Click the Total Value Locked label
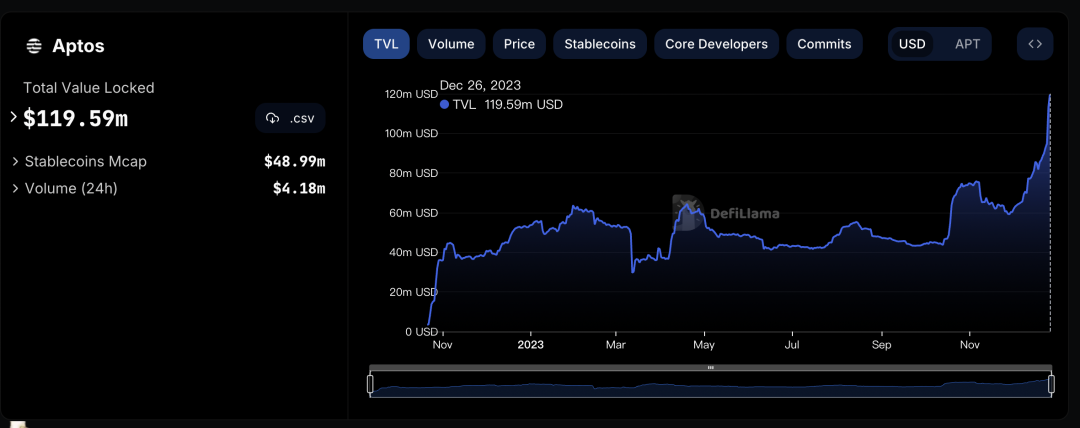Screen dimensions: 1080x428 coord(89,88)
